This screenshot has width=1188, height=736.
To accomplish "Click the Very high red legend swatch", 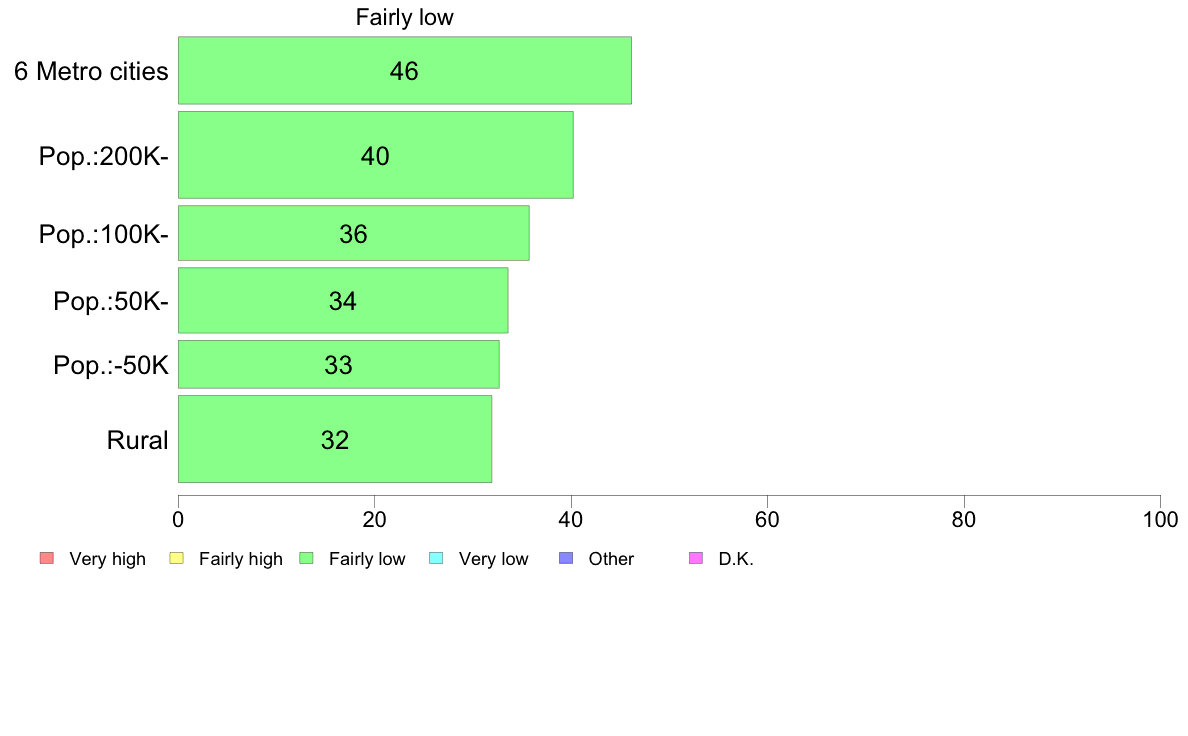I will pyautogui.click(x=47, y=559).
